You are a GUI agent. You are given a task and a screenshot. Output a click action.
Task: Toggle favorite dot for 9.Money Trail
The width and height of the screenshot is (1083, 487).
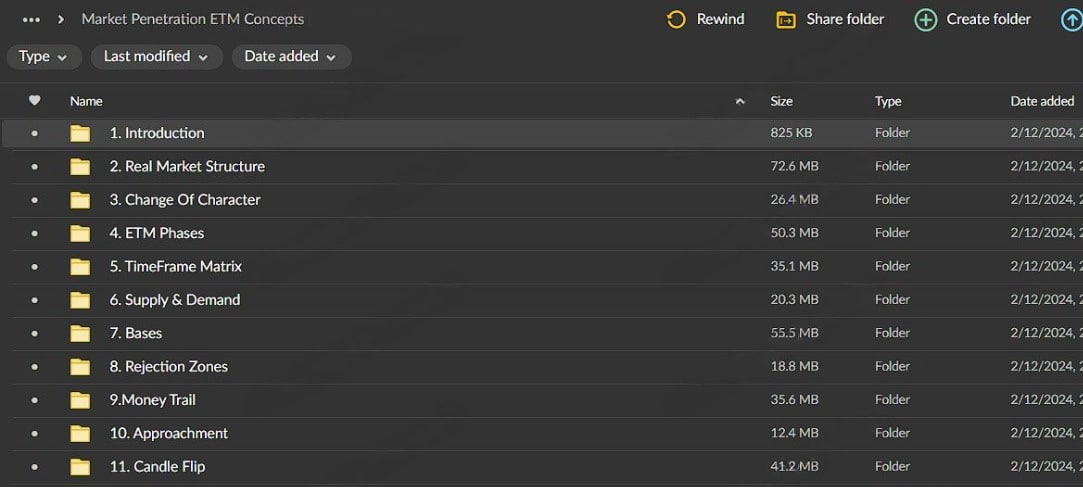[x=35, y=400]
